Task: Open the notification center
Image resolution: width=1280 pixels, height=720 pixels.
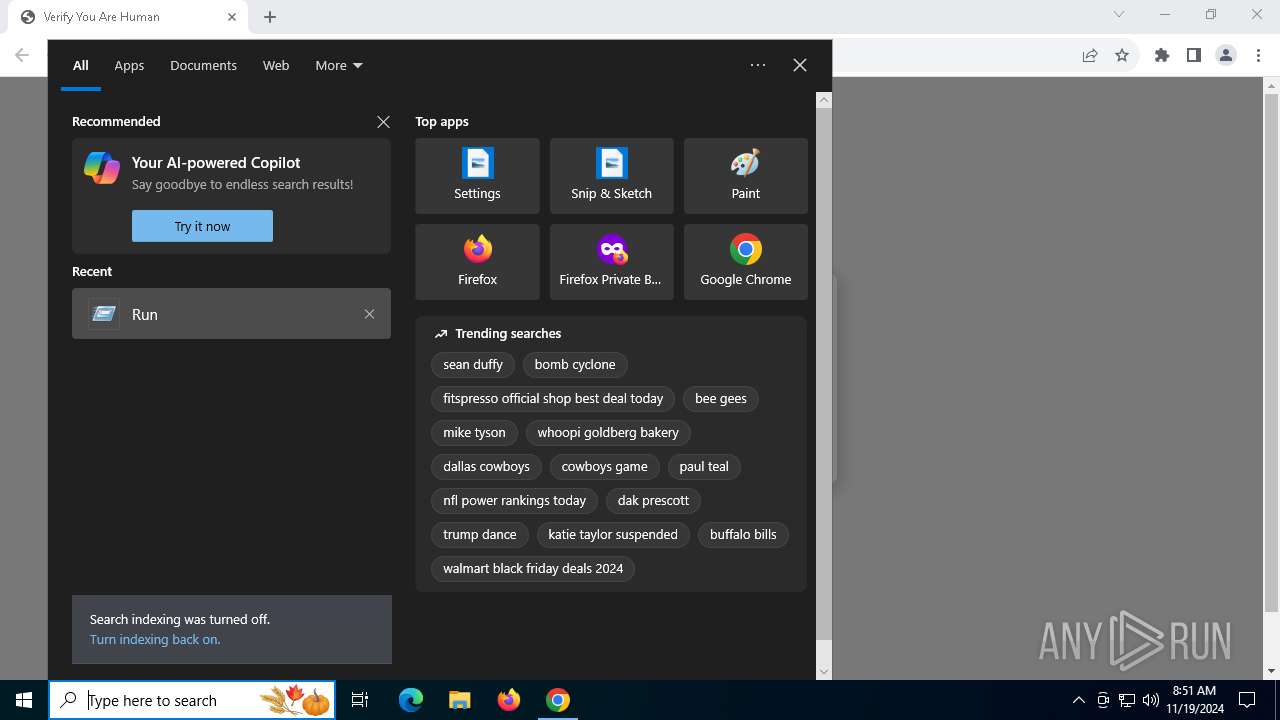Action: [1247, 700]
